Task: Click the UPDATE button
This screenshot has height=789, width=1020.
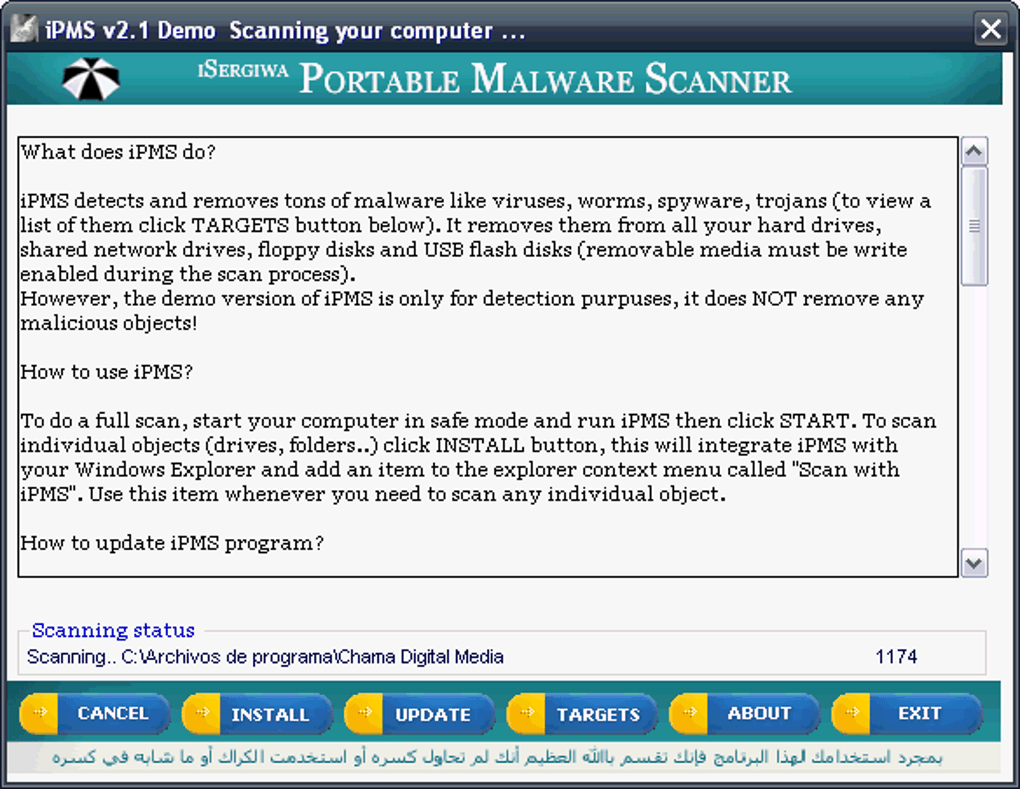Action: [420, 714]
